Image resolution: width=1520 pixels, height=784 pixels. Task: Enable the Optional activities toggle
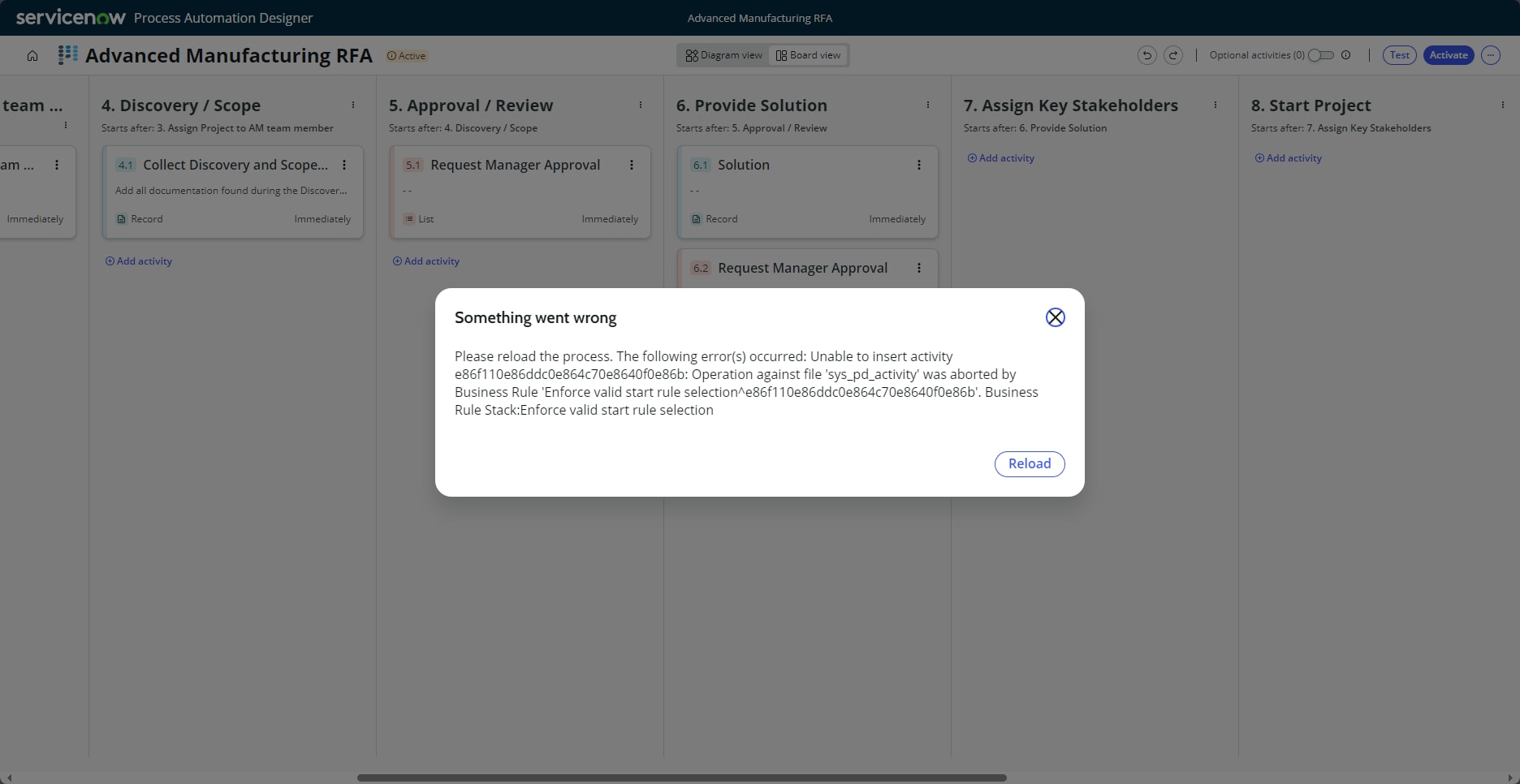tap(1321, 55)
